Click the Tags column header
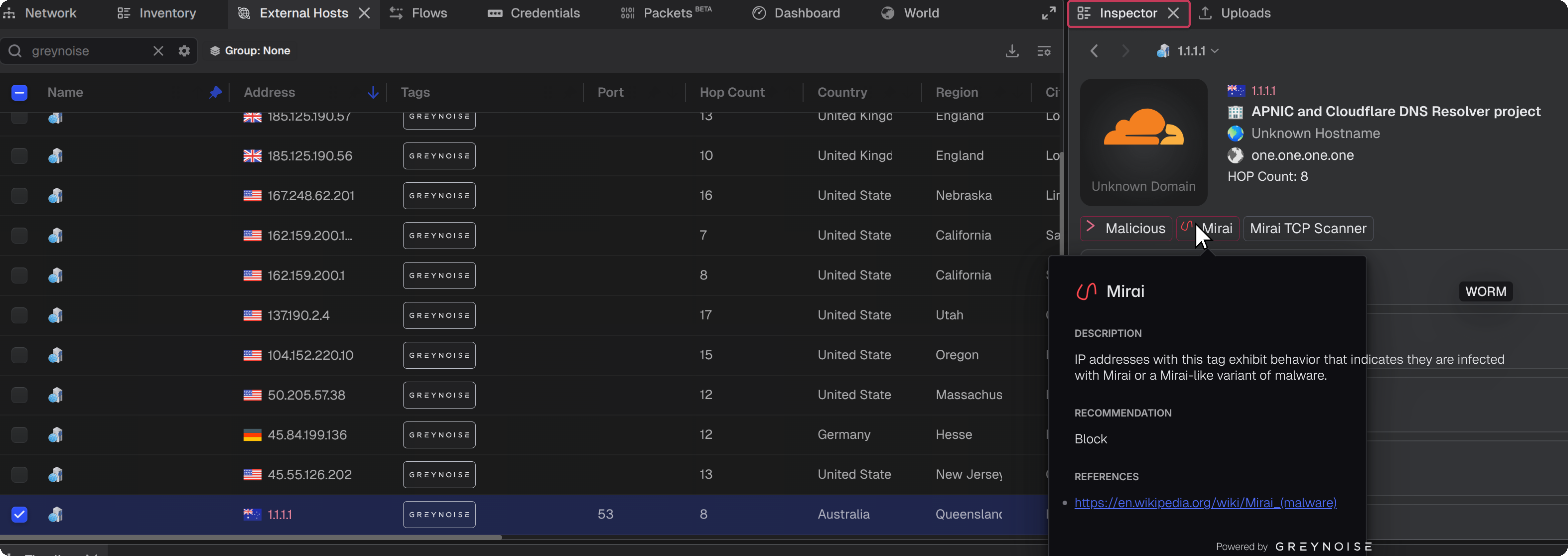The height and width of the screenshot is (556, 1568). [415, 93]
